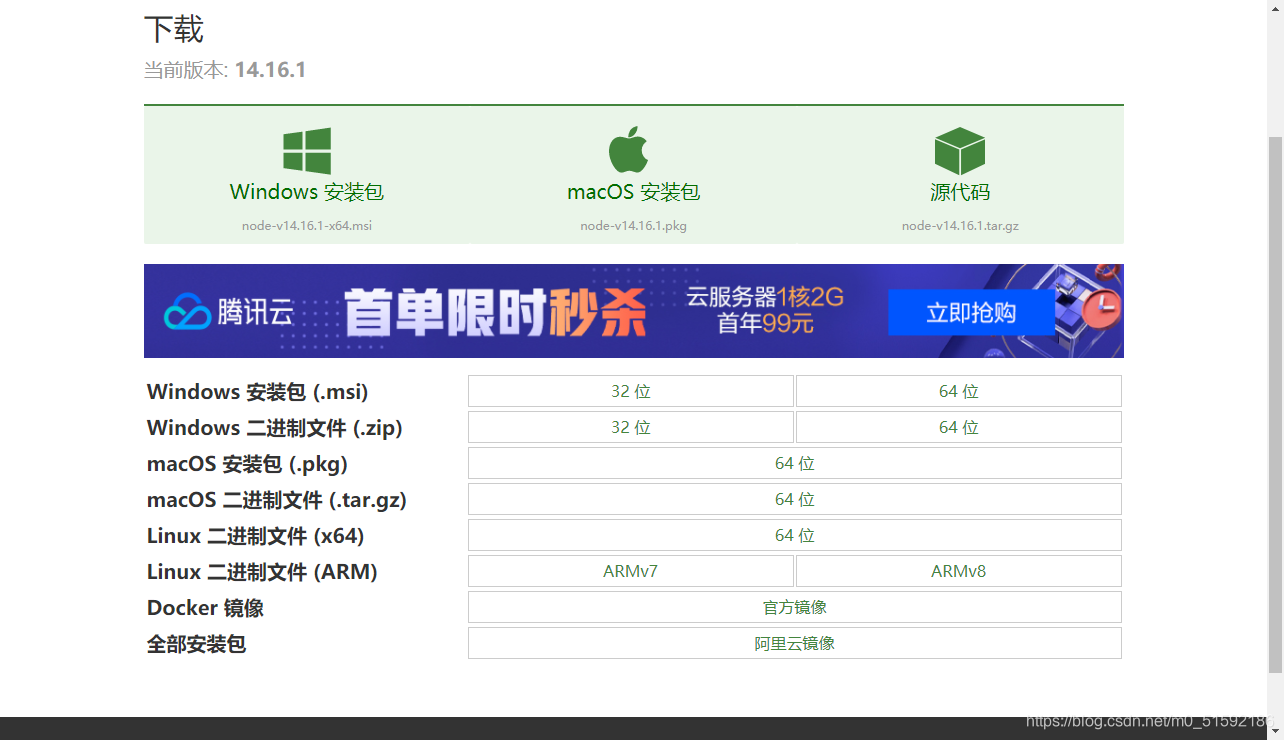Click the source code cube icon

(960, 151)
